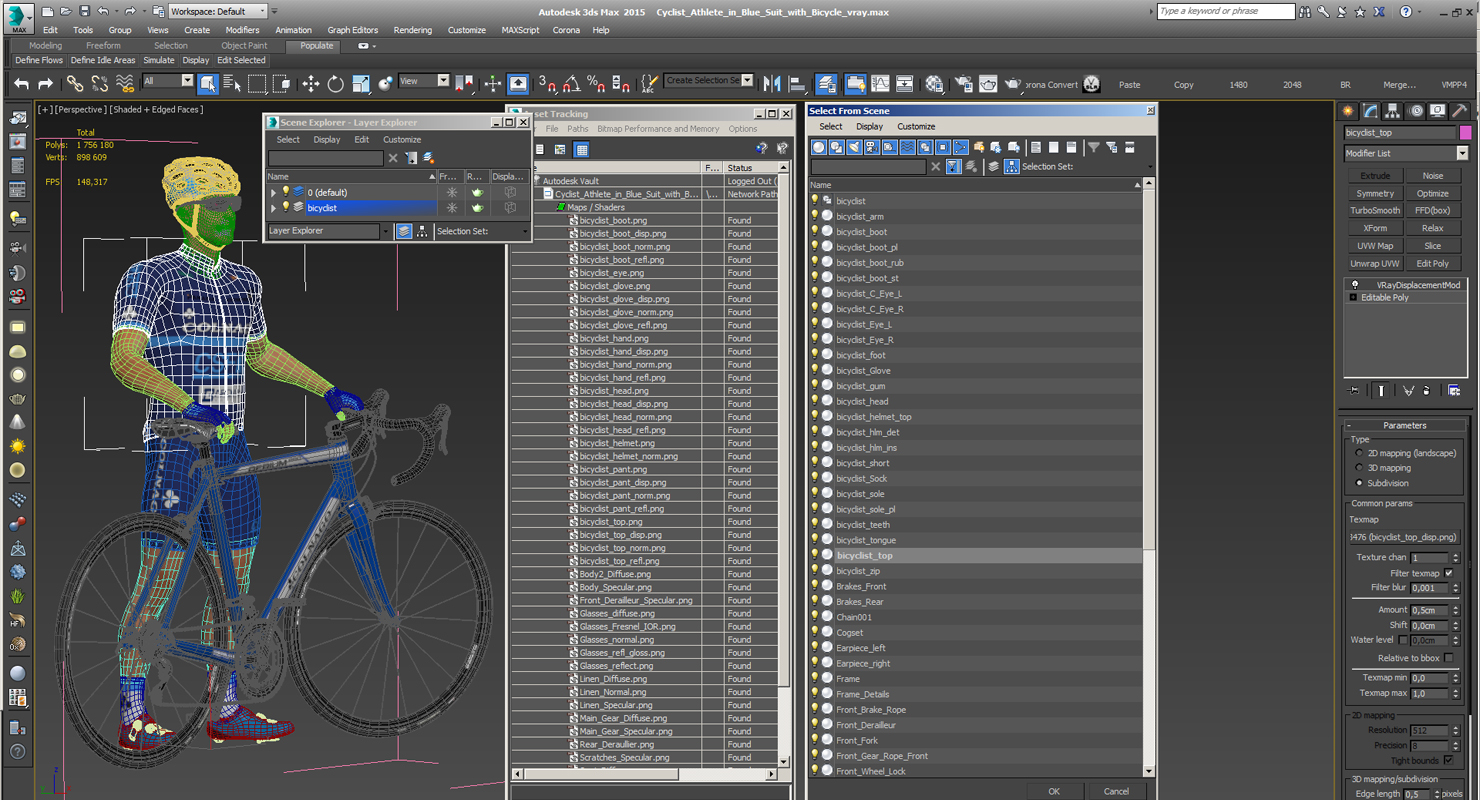Switch to the Object Paint ribbon tab
The image size is (1480, 800).
point(244,46)
